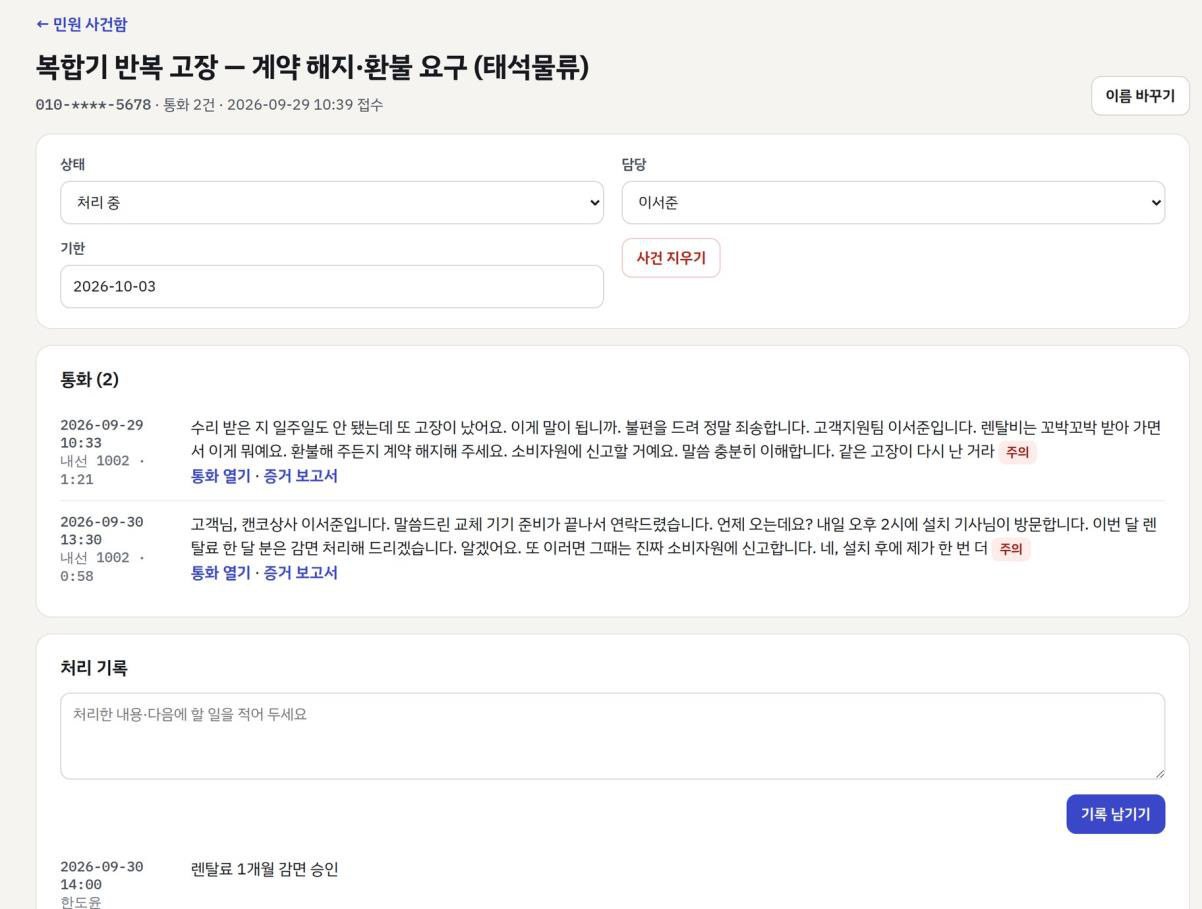Click the 기한 label

[x=72, y=248]
